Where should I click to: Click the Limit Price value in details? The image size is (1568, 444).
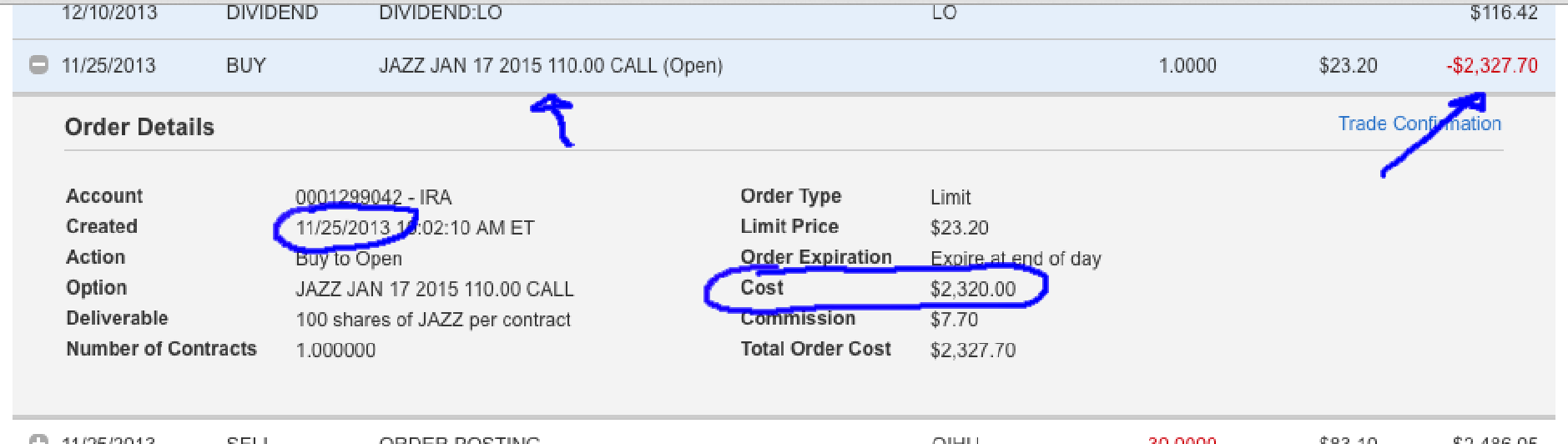click(x=960, y=228)
